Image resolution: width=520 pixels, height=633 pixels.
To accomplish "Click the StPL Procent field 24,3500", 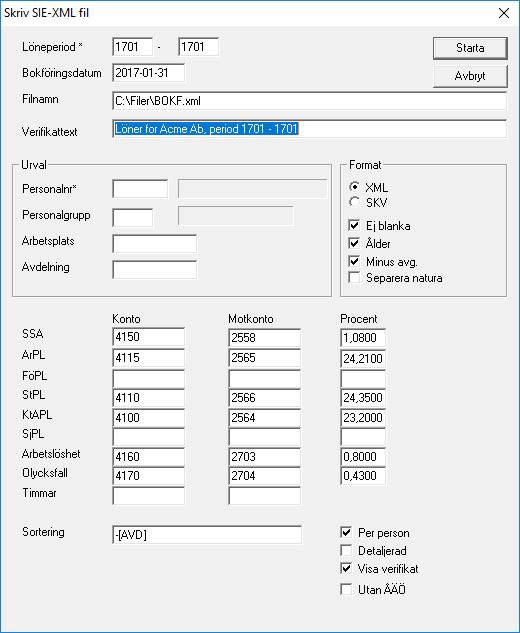I will (363, 398).
